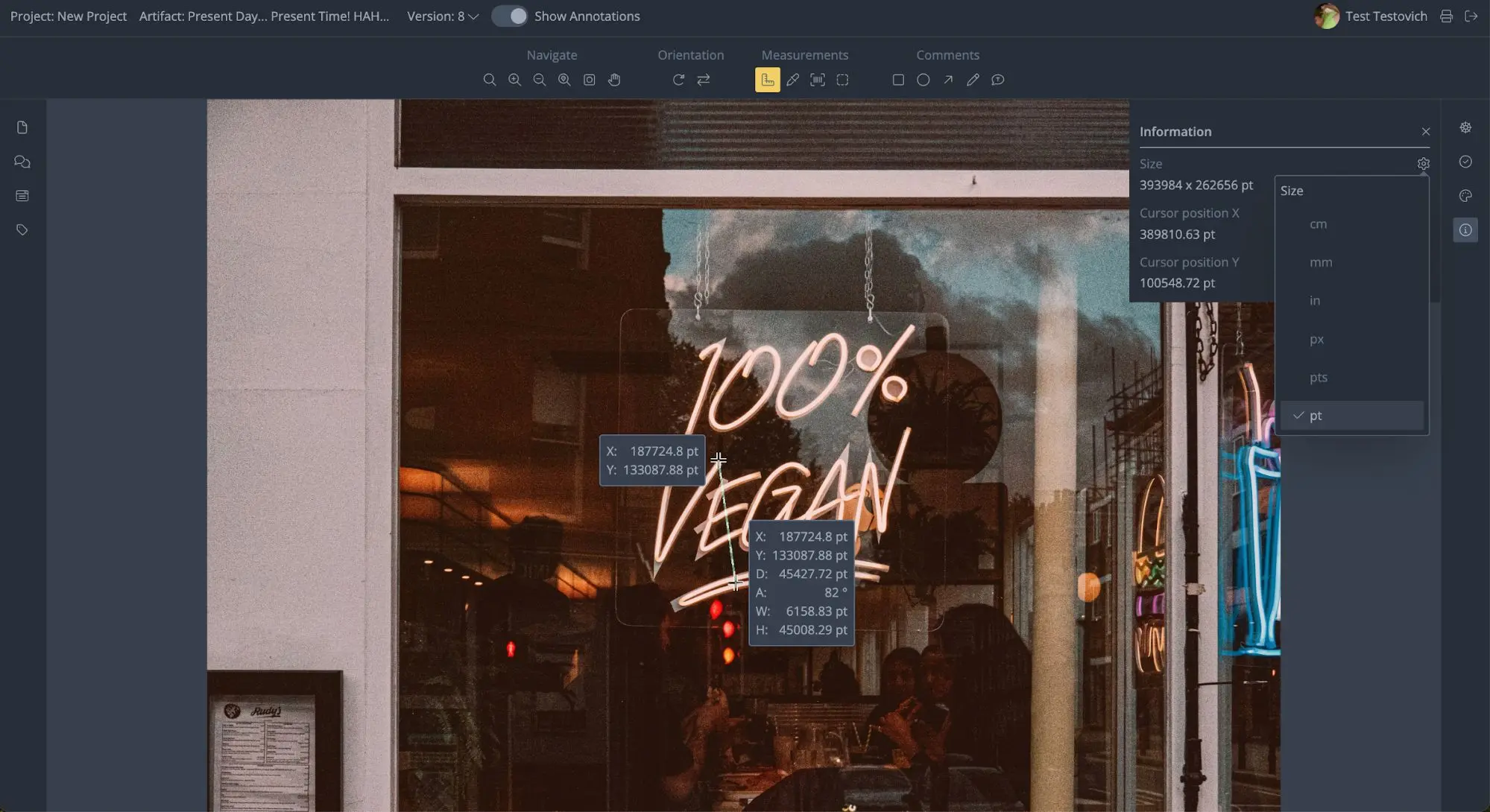Select the dashed area selection tool
This screenshot has width=1490, height=812.
[842, 80]
